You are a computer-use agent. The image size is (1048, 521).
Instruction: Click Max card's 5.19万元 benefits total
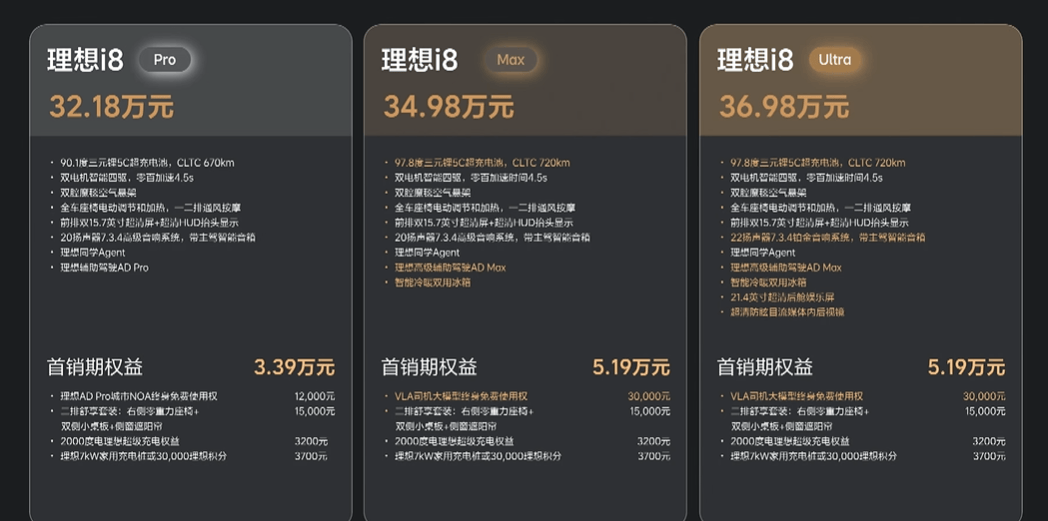[631, 367]
